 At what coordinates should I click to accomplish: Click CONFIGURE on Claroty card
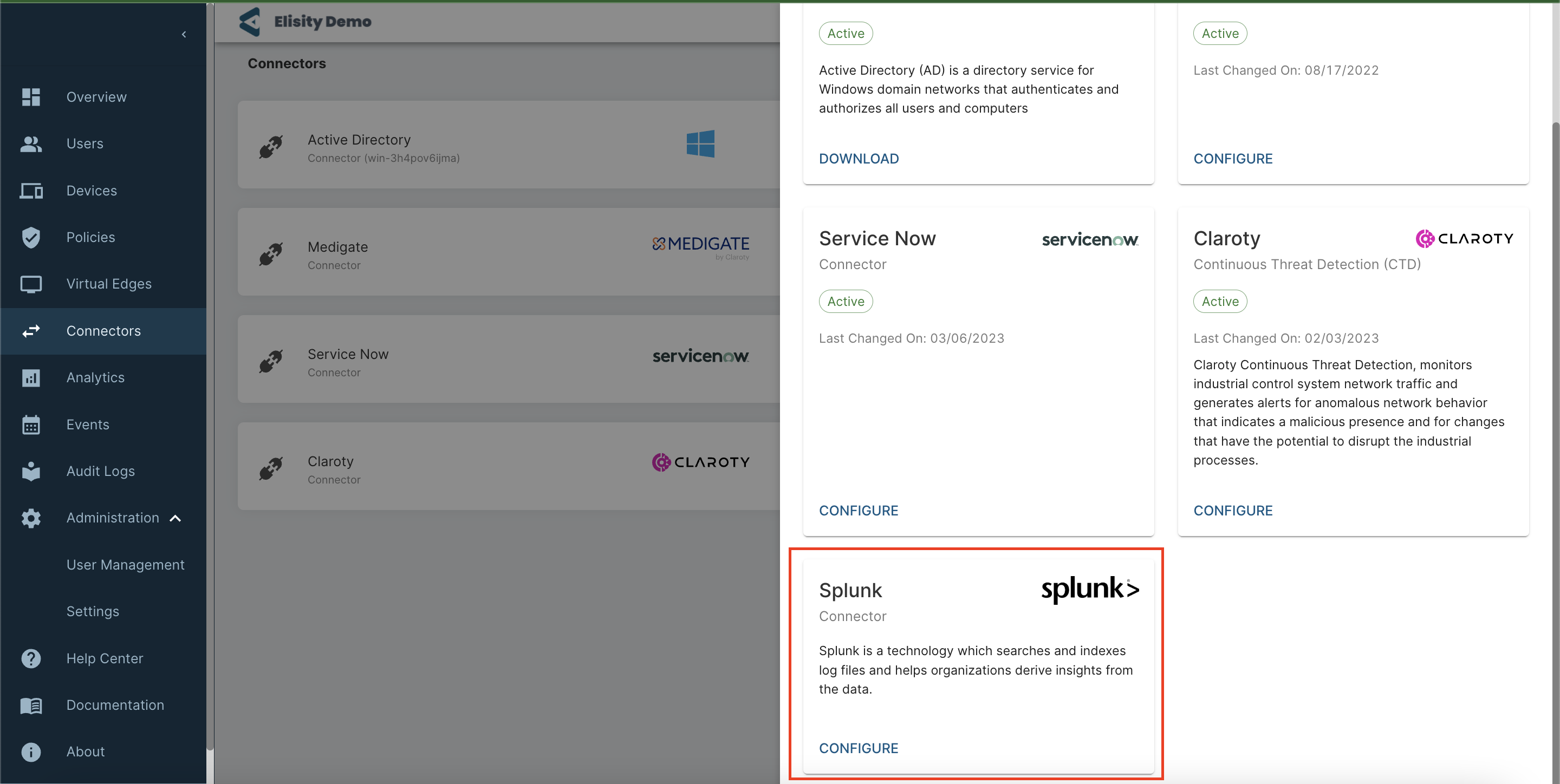(x=1233, y=511)
